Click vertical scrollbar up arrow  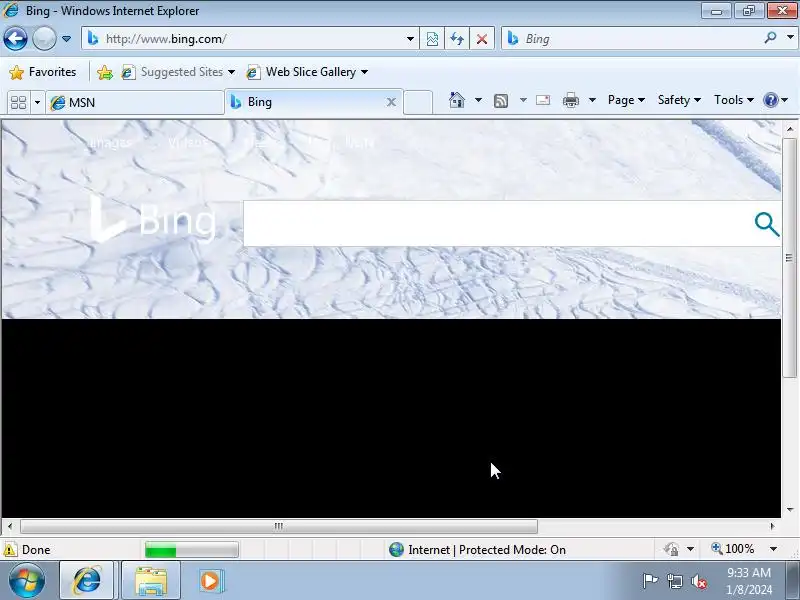pos(790,130)
